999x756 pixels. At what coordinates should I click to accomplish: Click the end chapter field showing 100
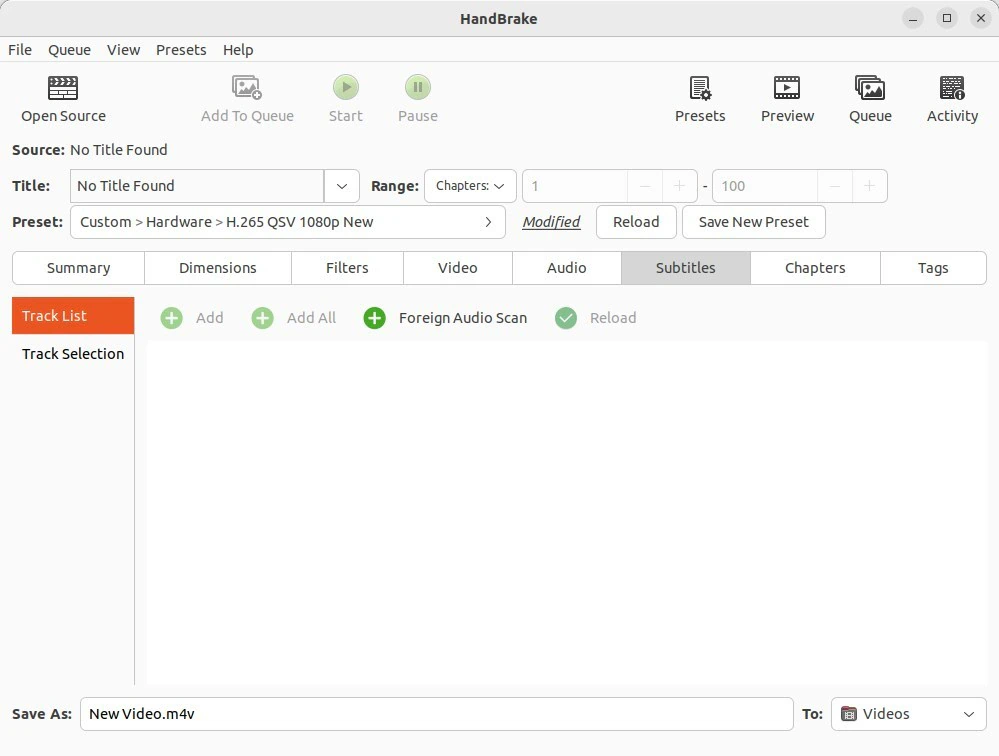click(x=765, y=186)
